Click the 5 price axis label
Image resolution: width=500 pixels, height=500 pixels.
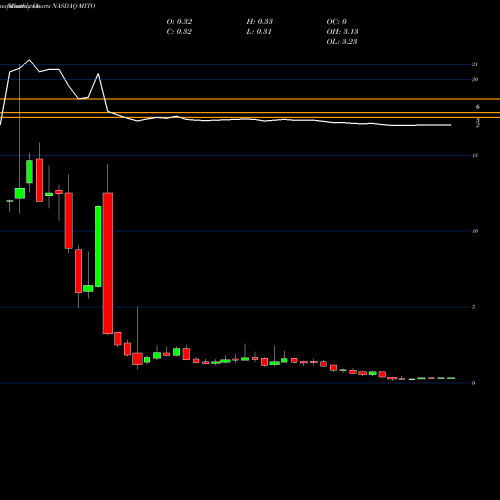click(x=473, y=307)
